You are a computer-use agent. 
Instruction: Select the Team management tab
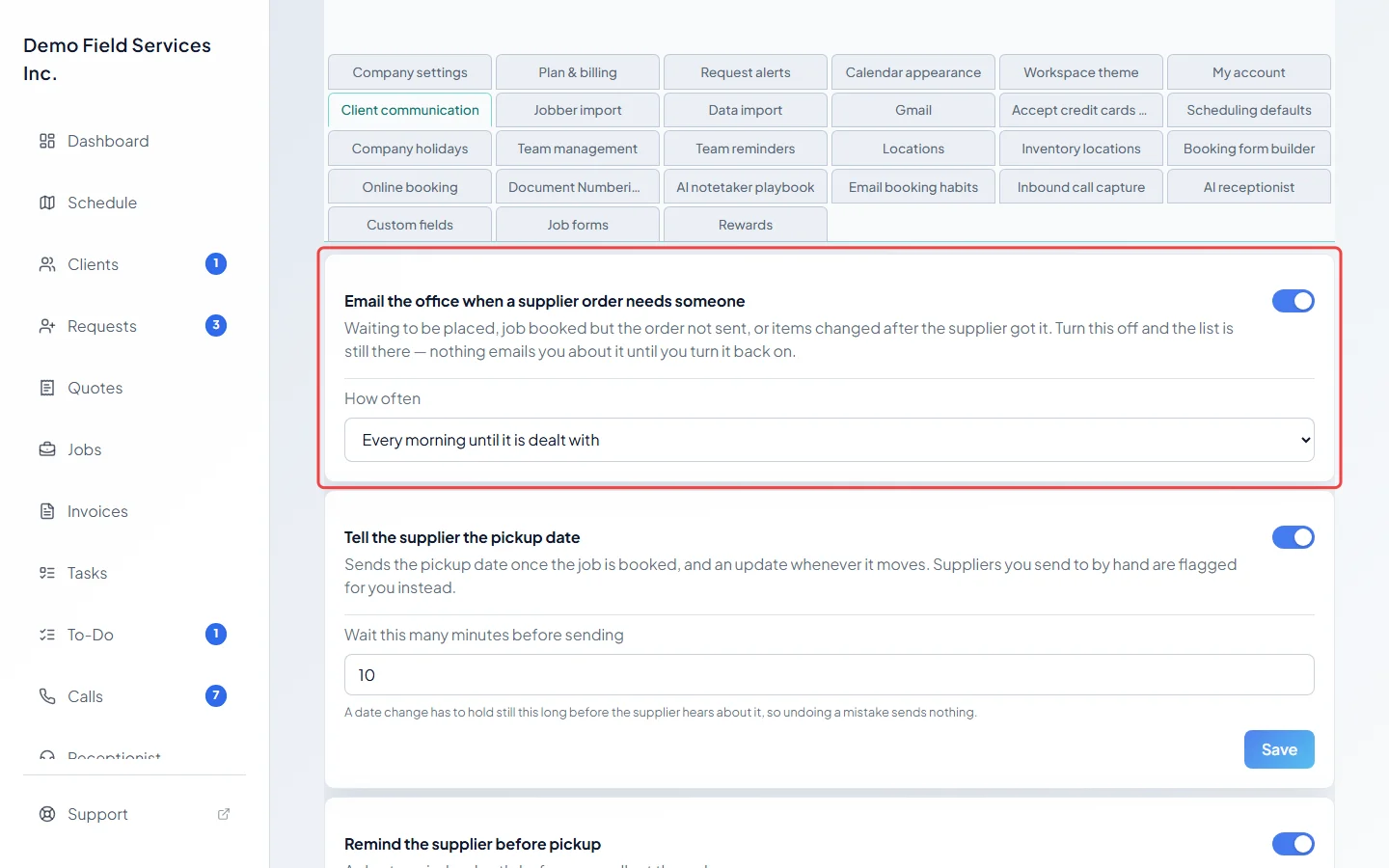point(578,149)
